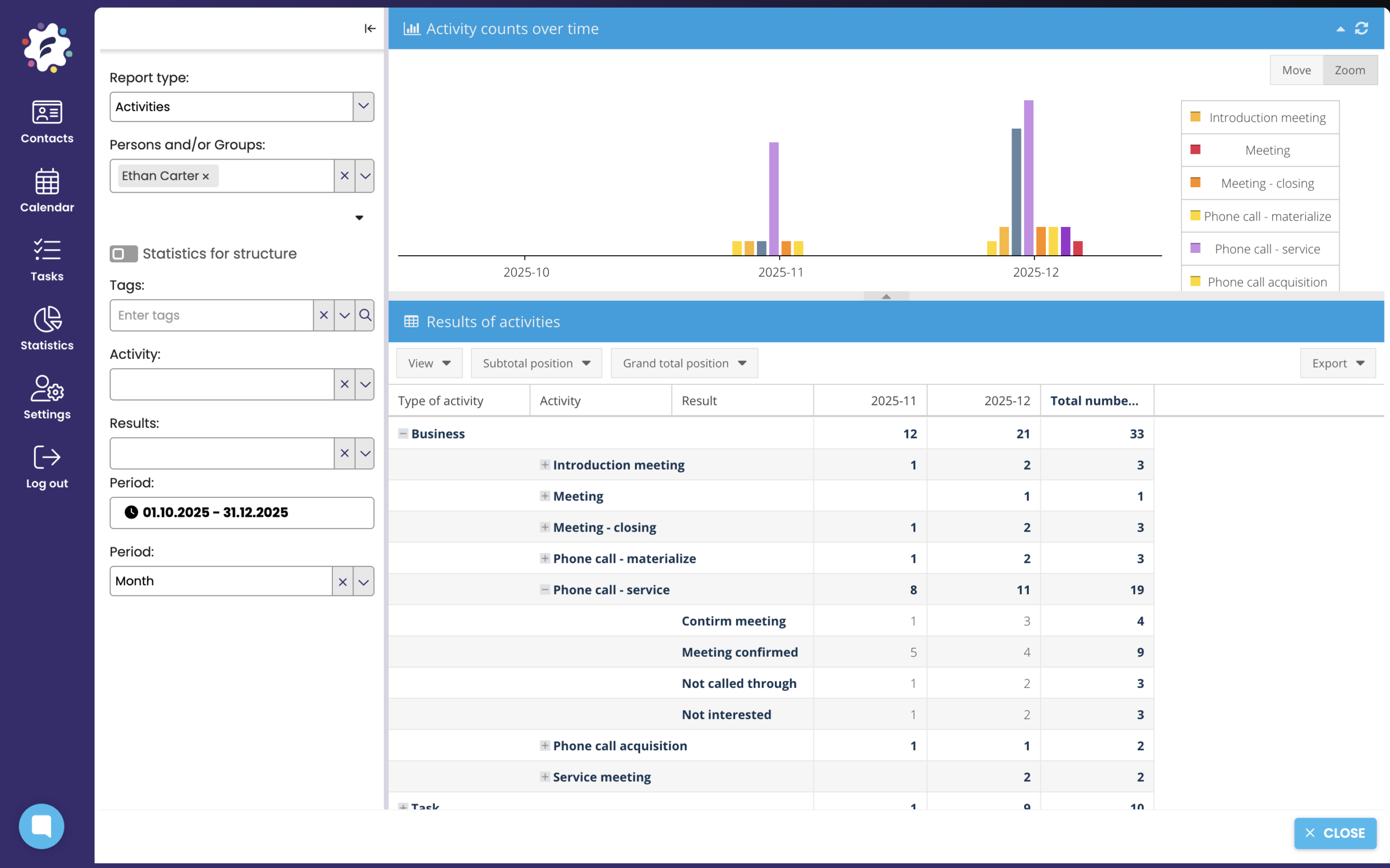Switch chart mode to Move
This screenshot has width=1390, height=868.
1297,70
